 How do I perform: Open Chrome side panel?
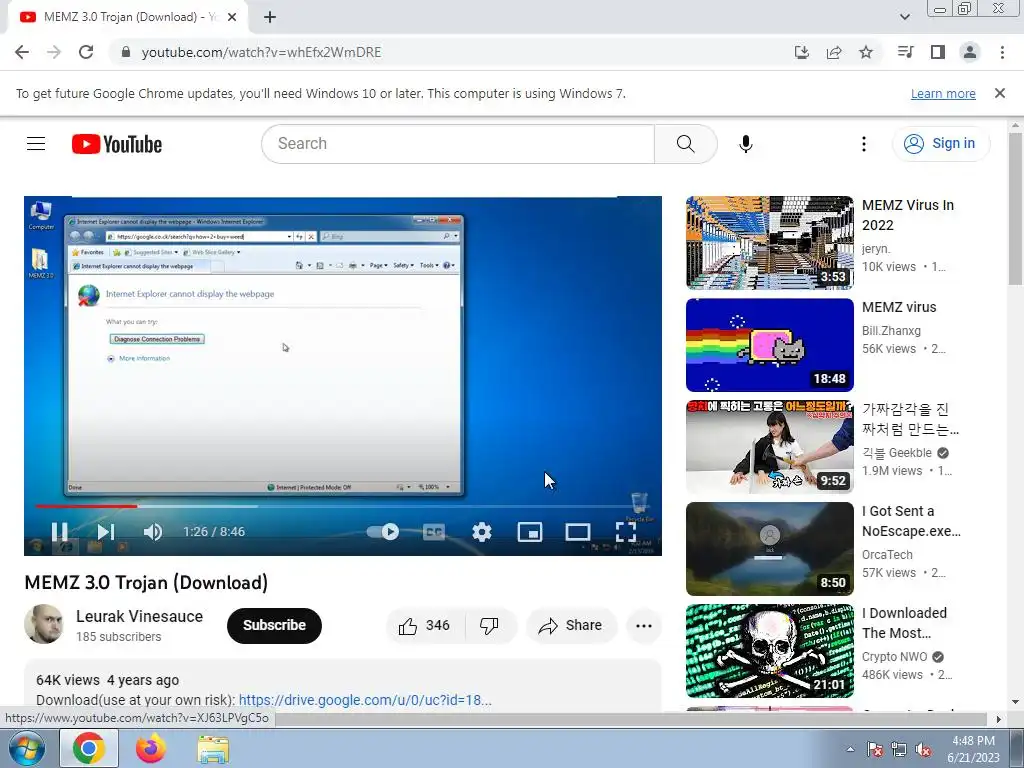pos(938,52)
